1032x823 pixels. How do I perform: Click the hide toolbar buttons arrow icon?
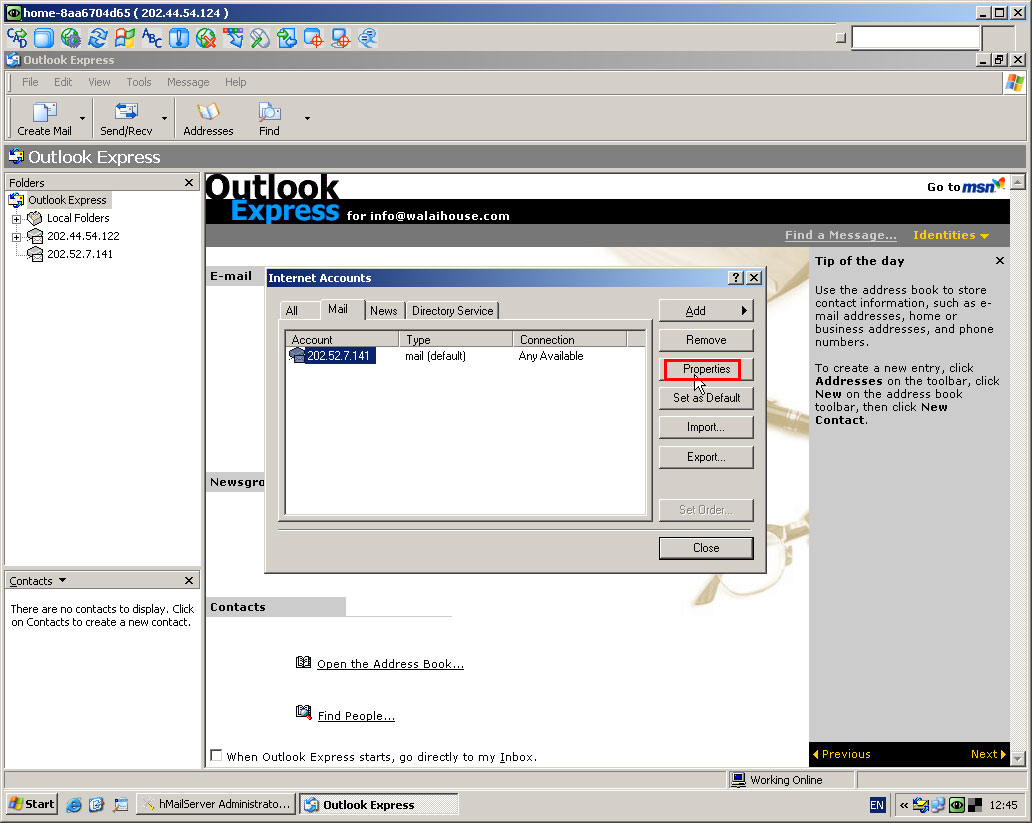(x=233, y=38)
